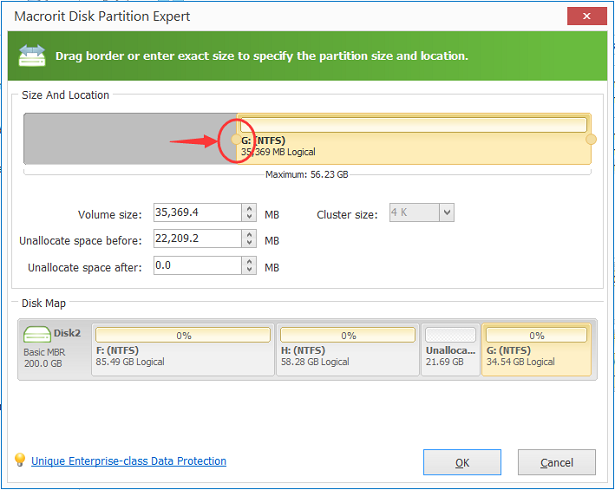Click the OK button

[x=462, y=462]
